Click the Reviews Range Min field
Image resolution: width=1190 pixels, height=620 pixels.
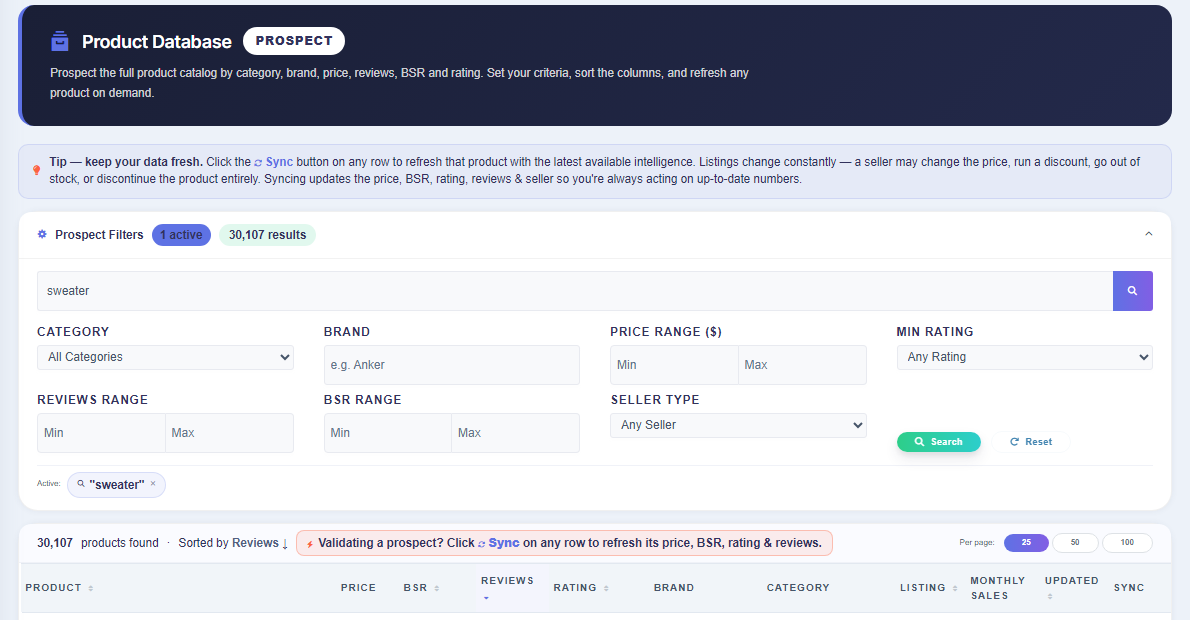(x=101, y=433)
